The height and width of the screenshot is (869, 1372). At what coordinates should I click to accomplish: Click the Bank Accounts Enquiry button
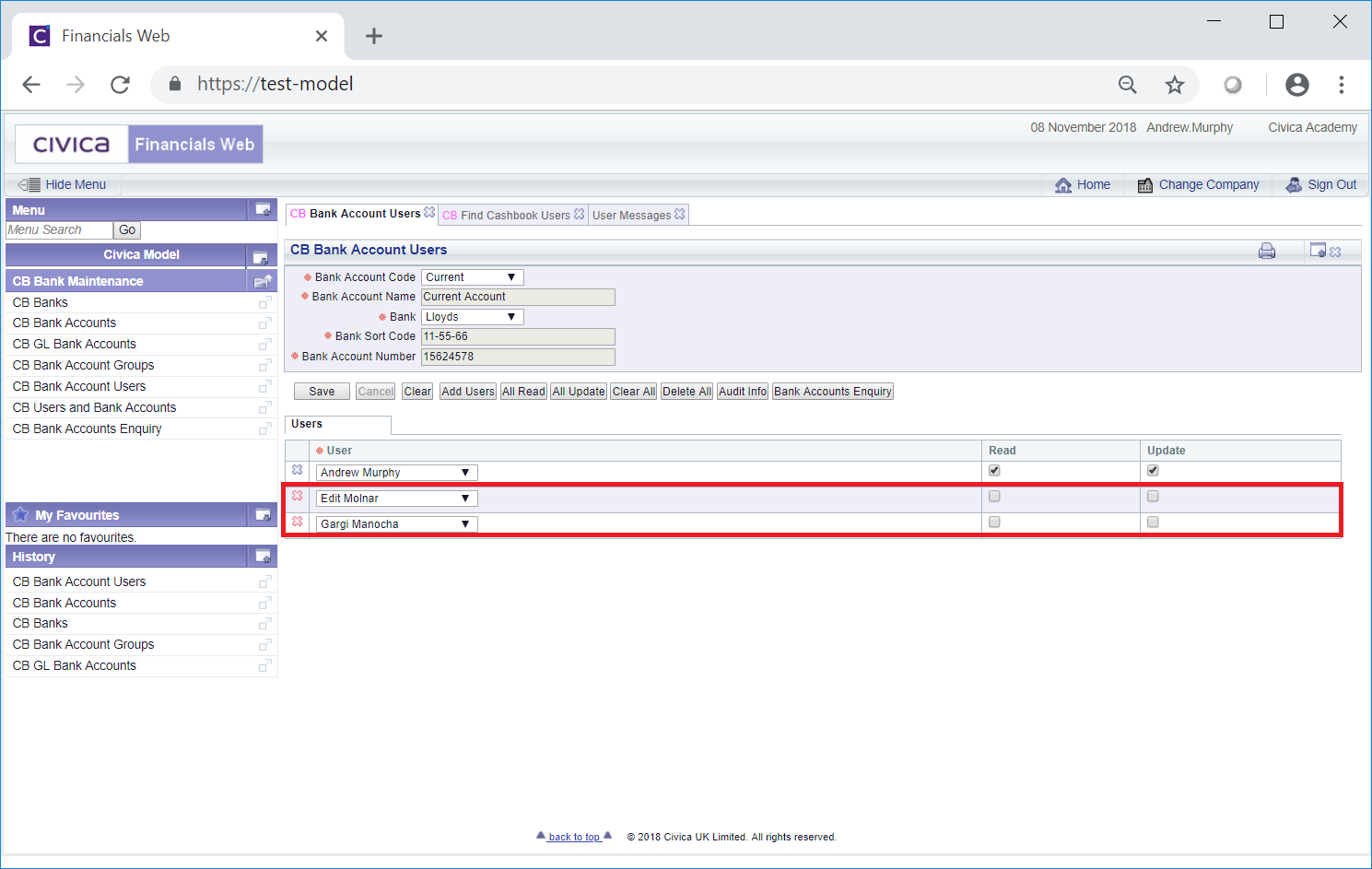(833, 392)
